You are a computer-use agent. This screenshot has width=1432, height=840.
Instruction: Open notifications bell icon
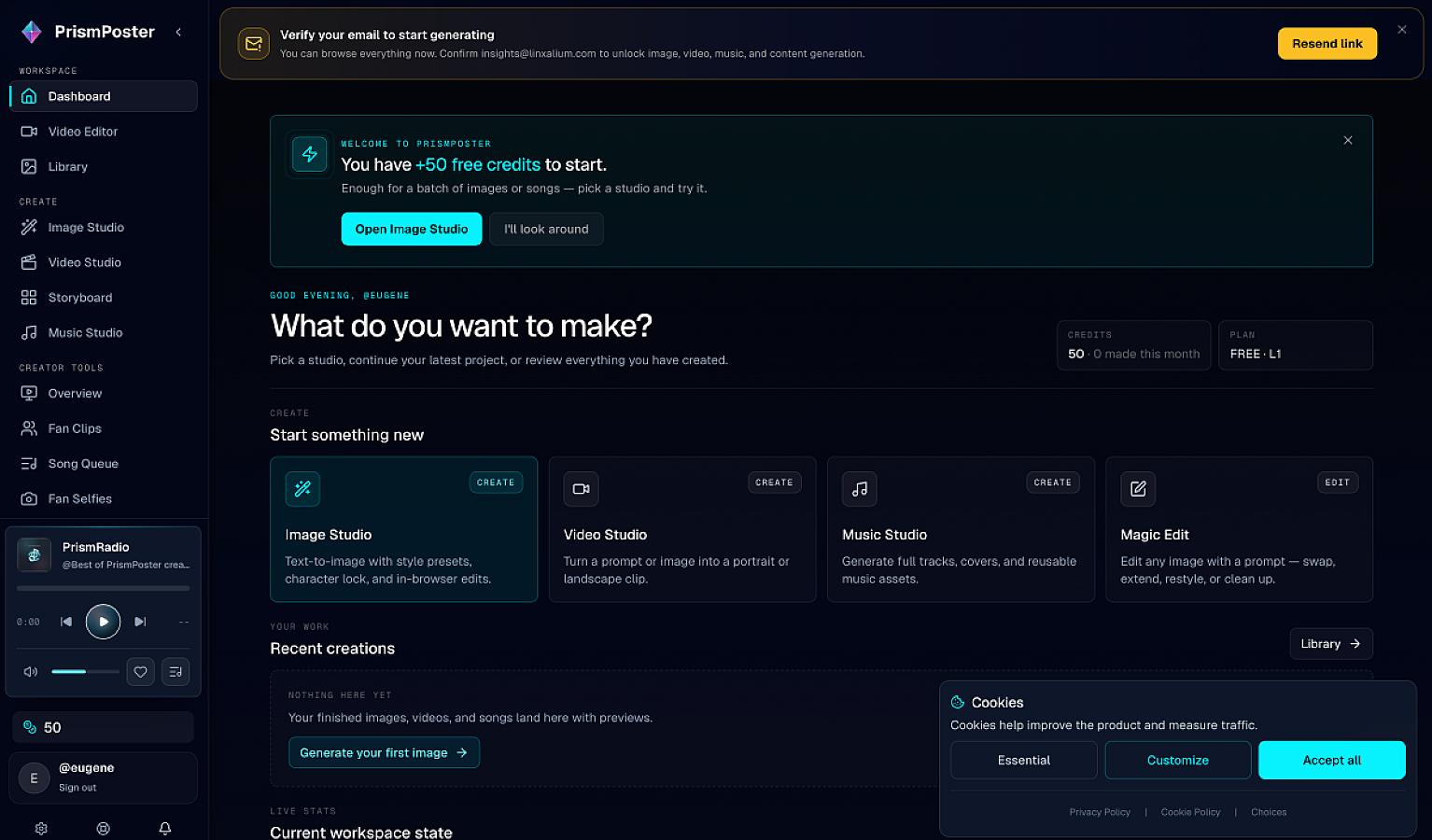[x=165, y=829]
